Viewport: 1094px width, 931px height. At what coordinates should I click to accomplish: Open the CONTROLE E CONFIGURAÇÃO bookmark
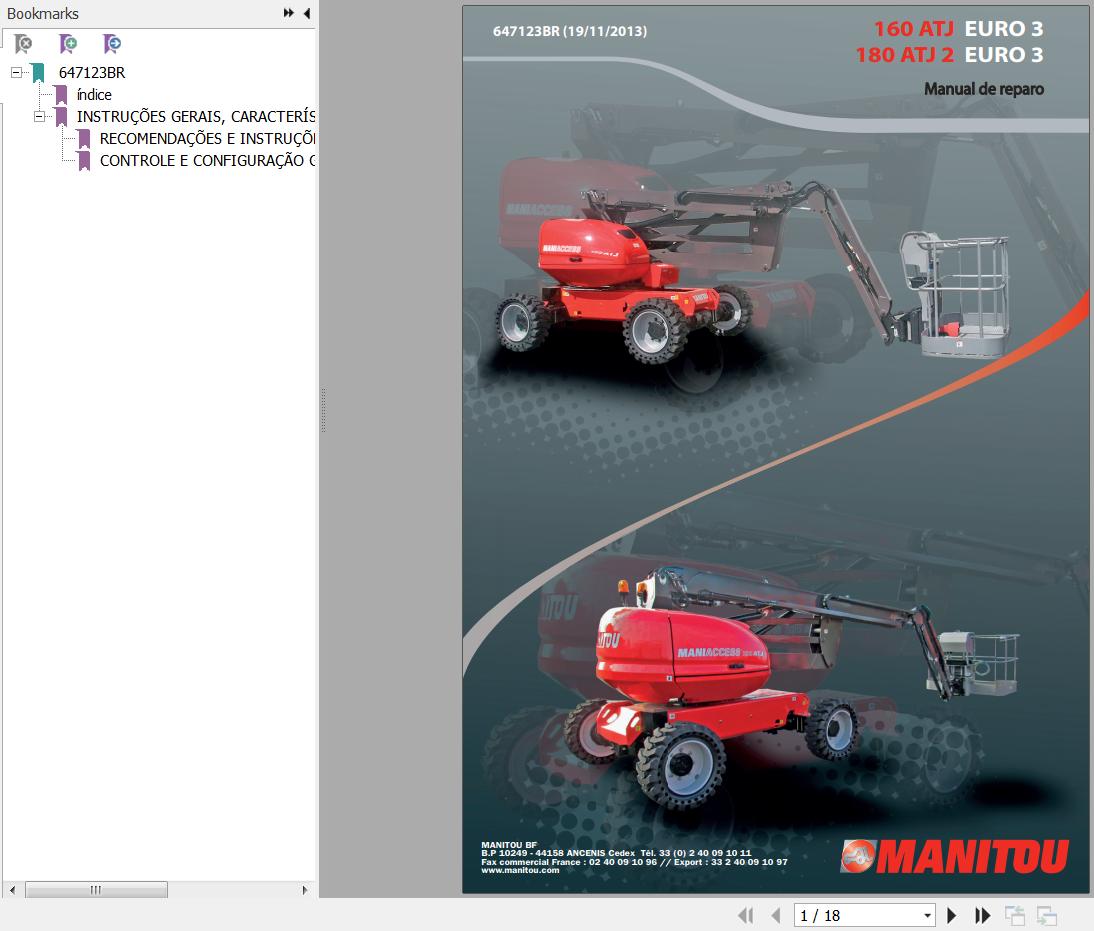[x=207, y=161]
